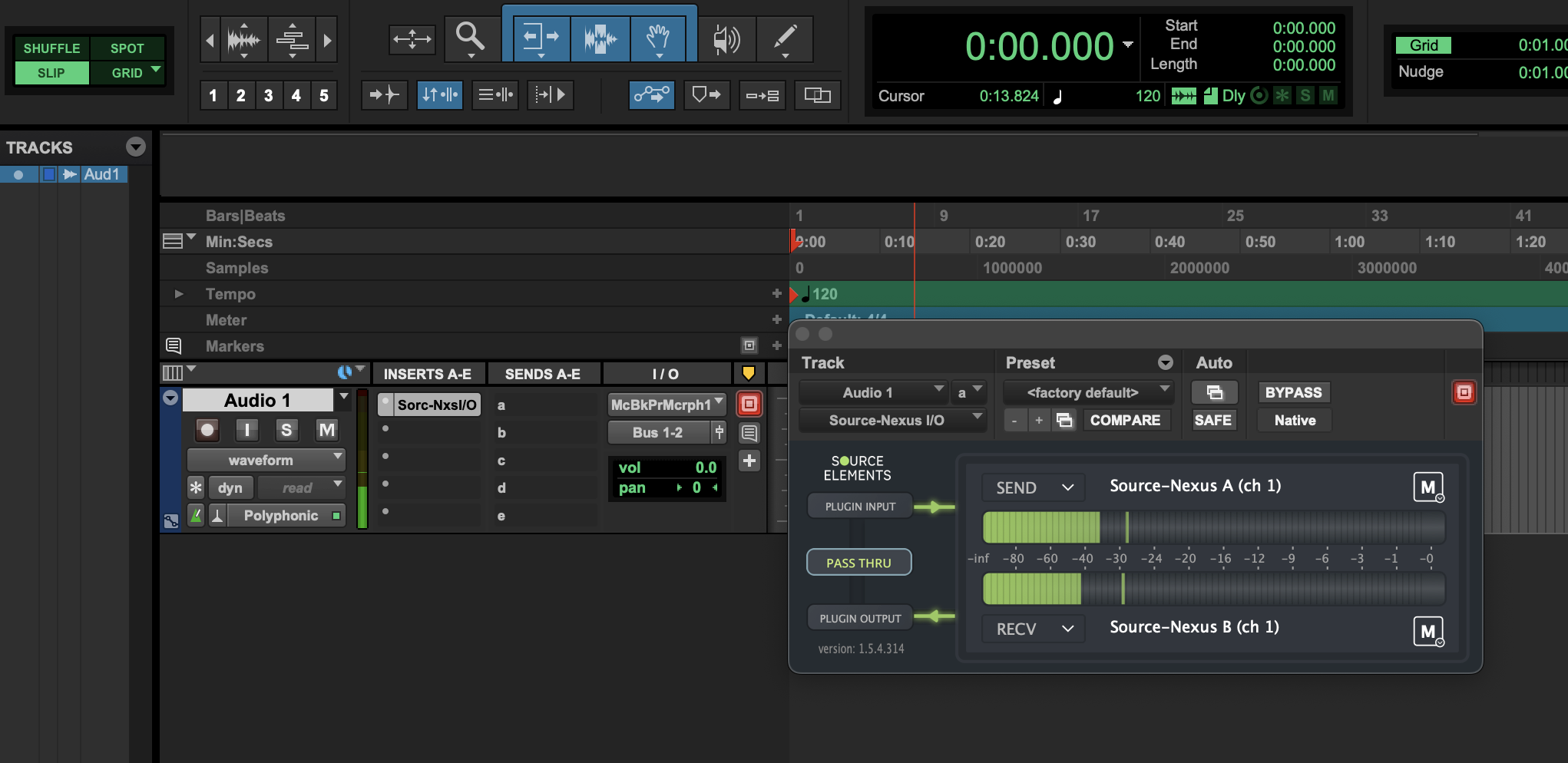The height and width of the screenshot is (763, 1568).
Task: Record-enable the Audio 1 track
Action: (x=207, y=430)
